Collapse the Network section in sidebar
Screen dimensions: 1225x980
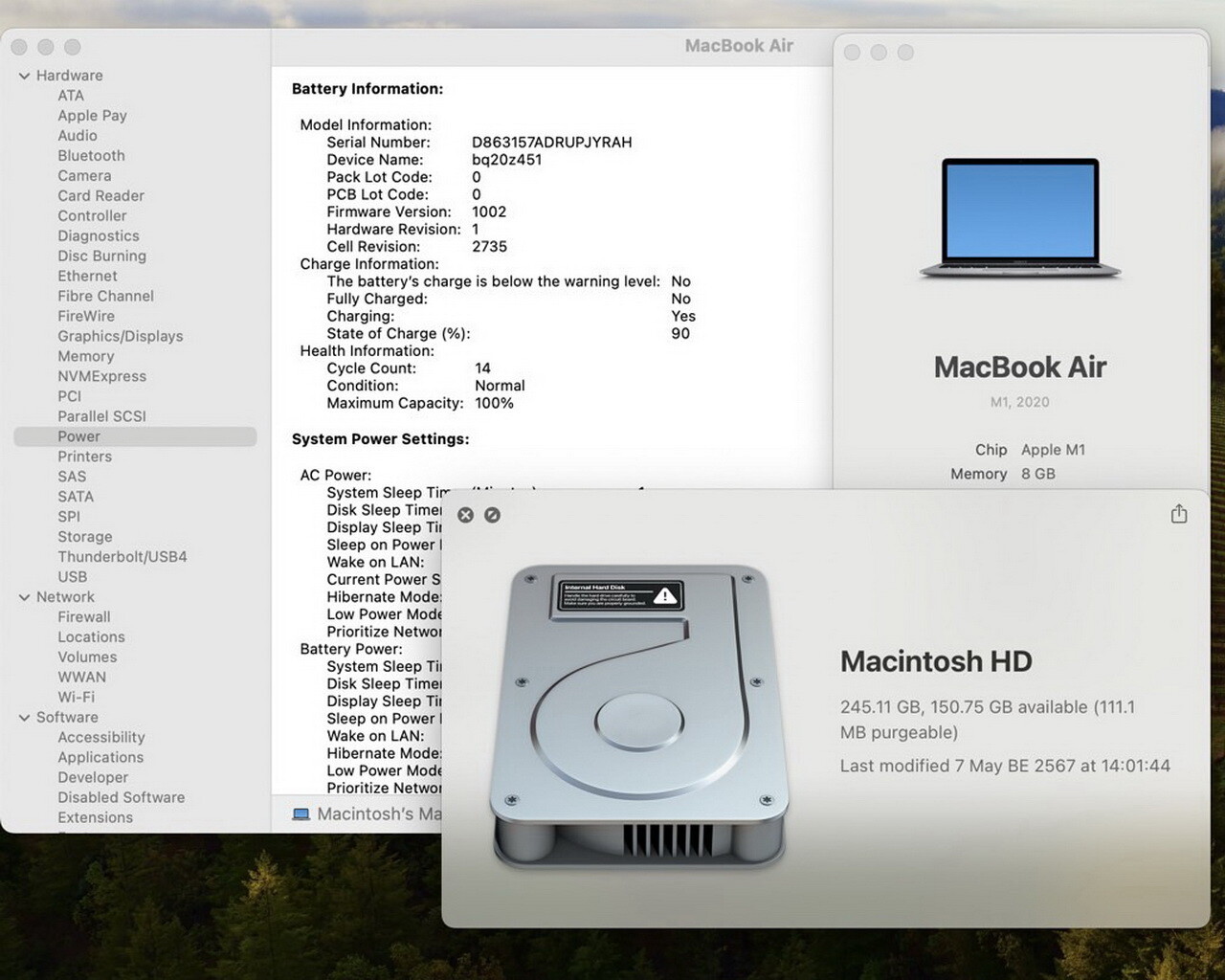[x=24, y=597]
